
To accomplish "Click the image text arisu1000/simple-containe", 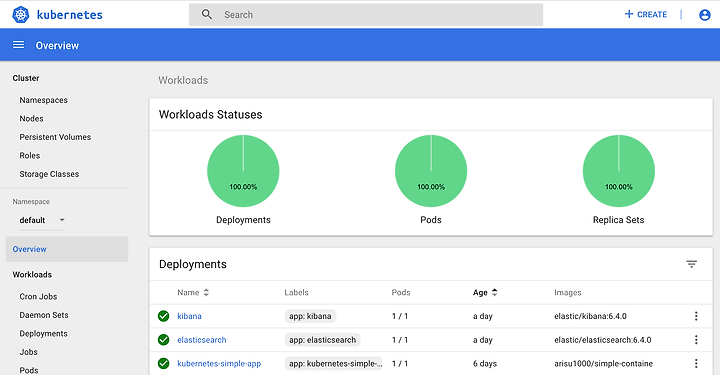I will point(603,364).
